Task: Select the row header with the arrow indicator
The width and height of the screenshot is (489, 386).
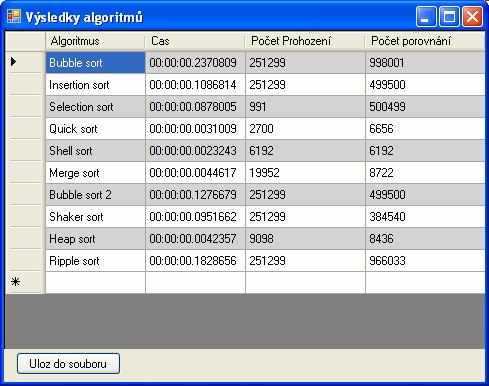Action: pos(25,62)
